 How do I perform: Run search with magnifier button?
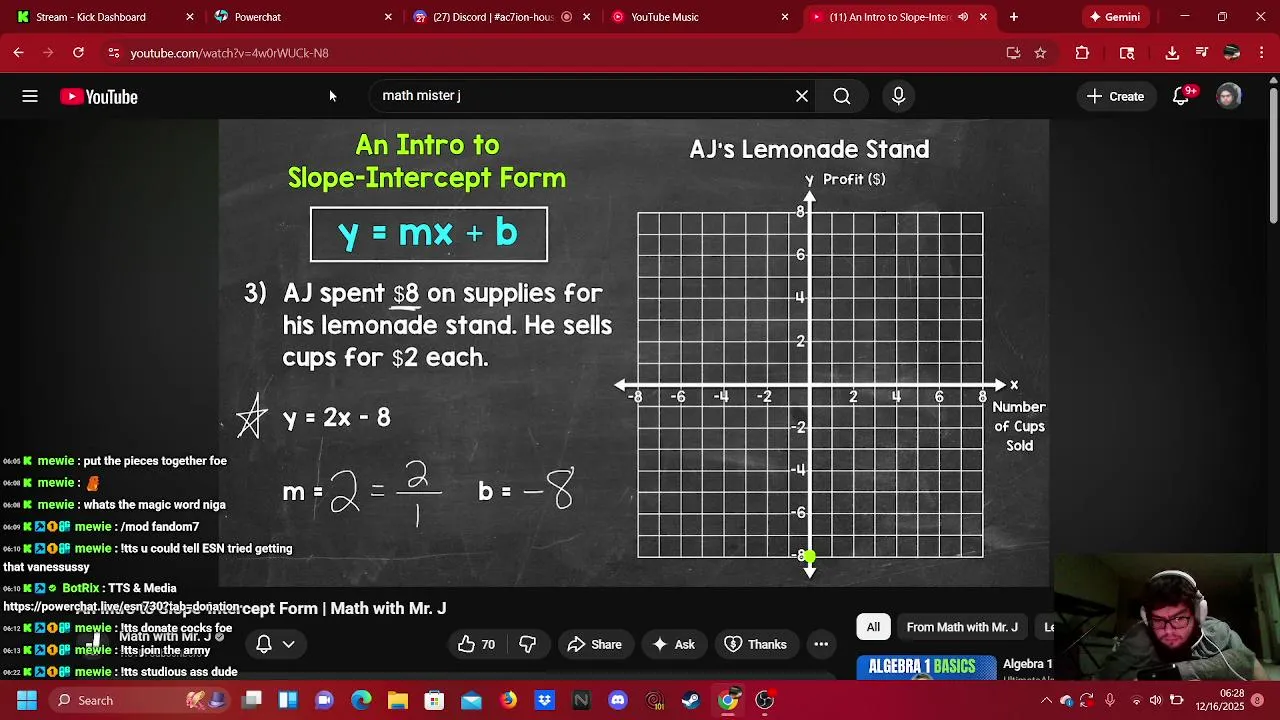(x=842, y=96)
